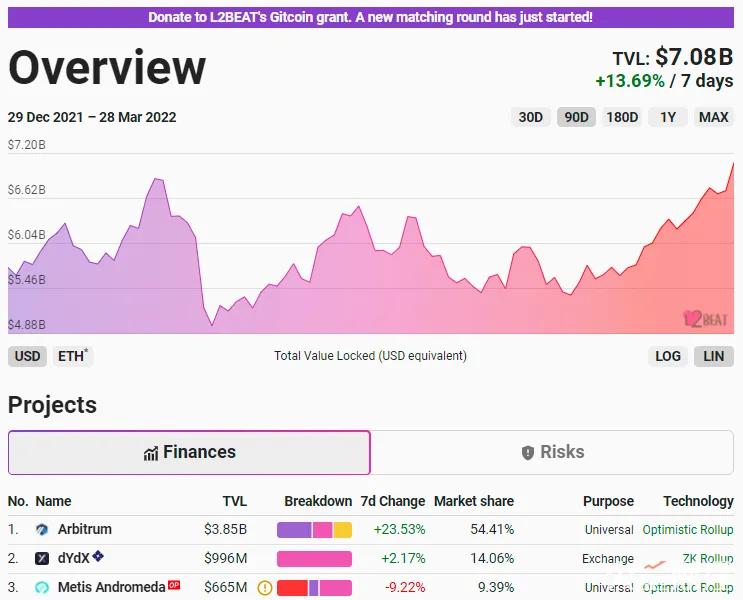Click the Purpose column header
This screenshot has width=743, height=600.
click(608, 501)
